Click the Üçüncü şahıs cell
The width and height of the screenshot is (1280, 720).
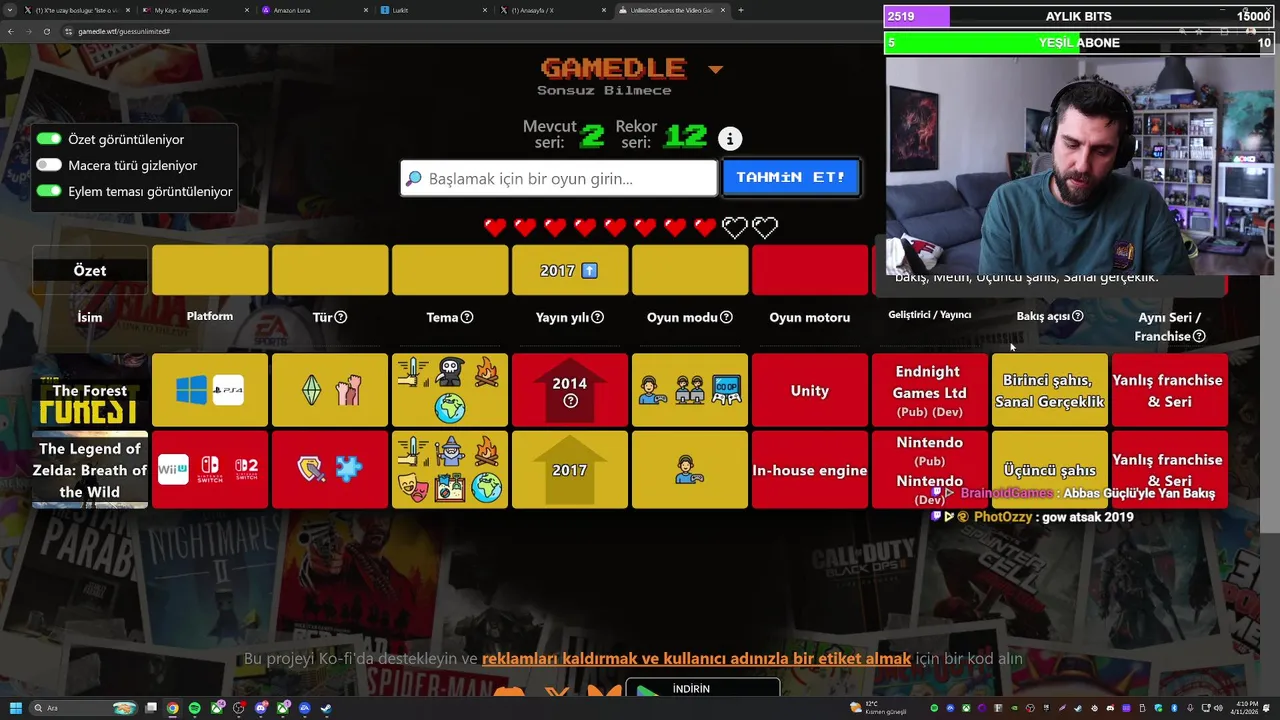tap(1050, 470)
